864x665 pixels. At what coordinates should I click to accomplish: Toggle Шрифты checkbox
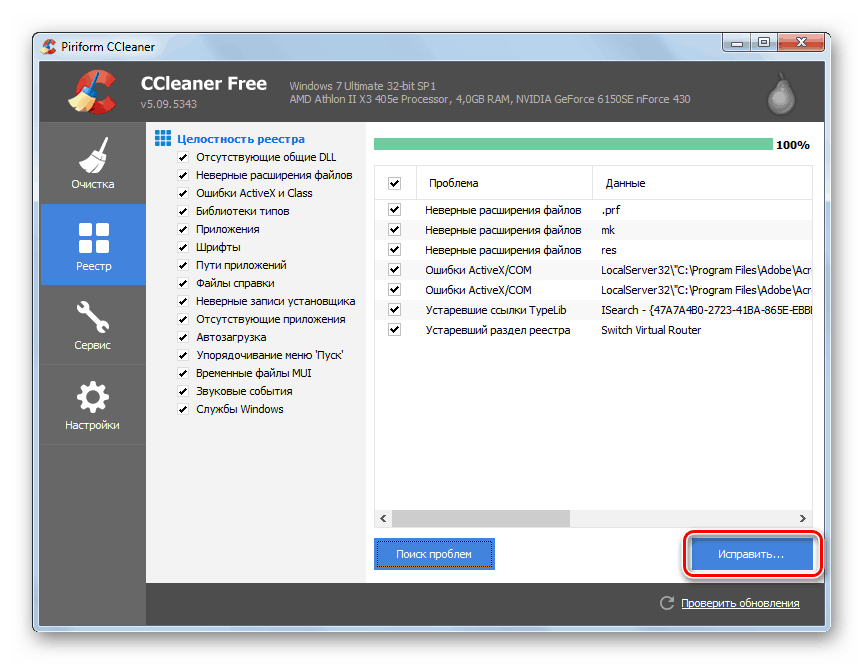183,247
